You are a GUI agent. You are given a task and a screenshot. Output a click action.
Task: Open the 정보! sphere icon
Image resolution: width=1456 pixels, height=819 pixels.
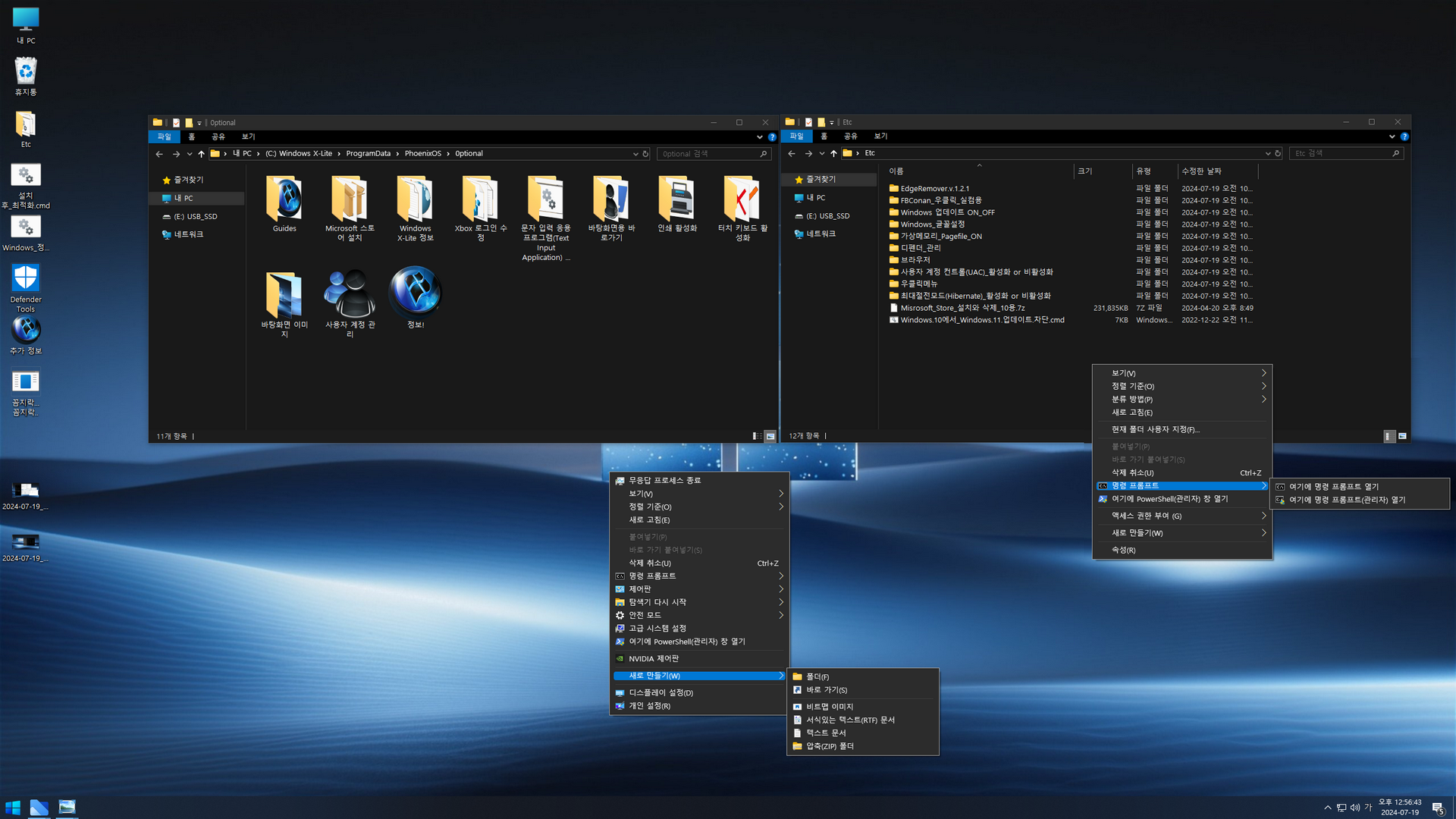(416, 292)
